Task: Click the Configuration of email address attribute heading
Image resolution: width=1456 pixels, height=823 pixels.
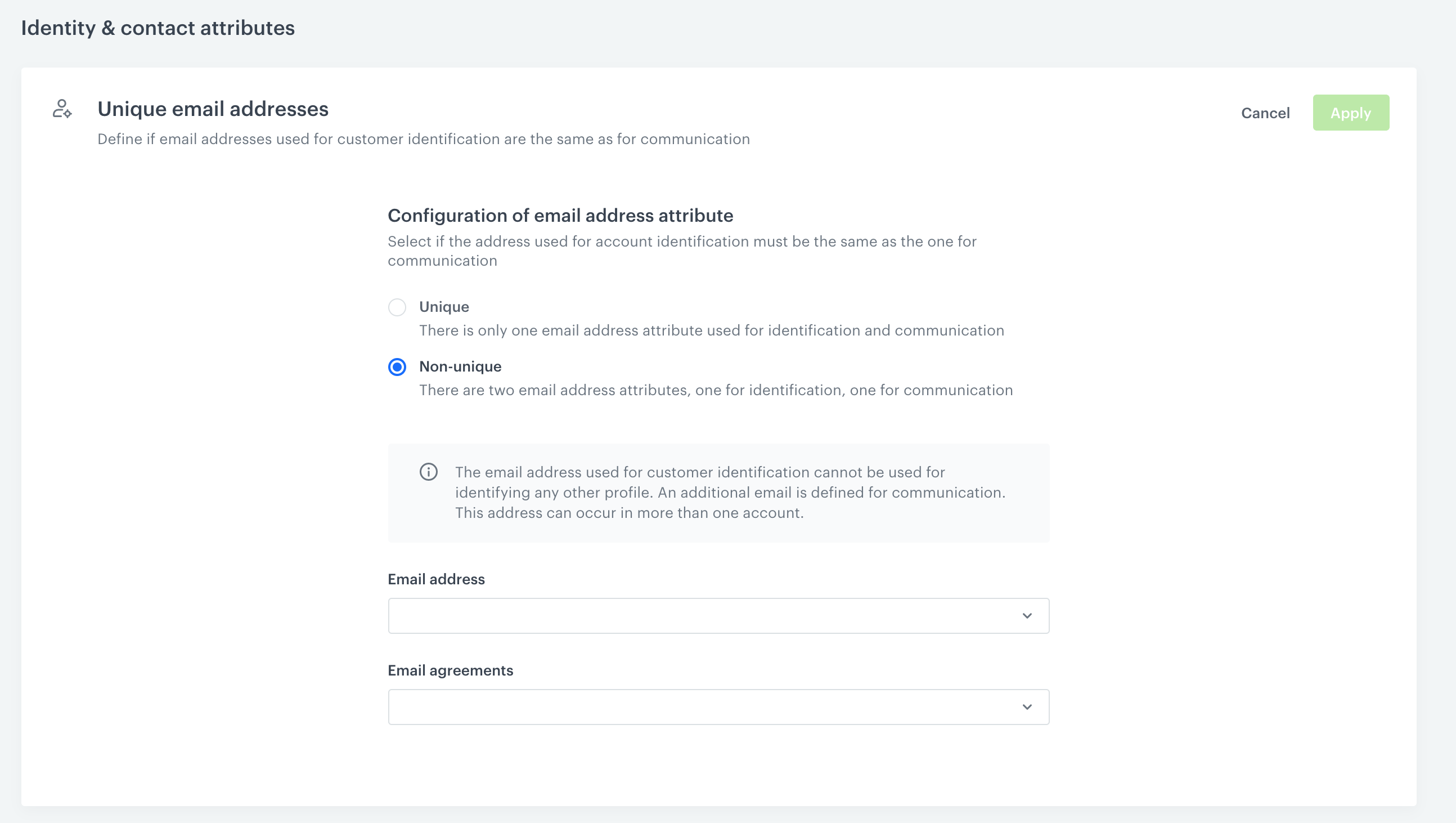Action: (560, 215)
